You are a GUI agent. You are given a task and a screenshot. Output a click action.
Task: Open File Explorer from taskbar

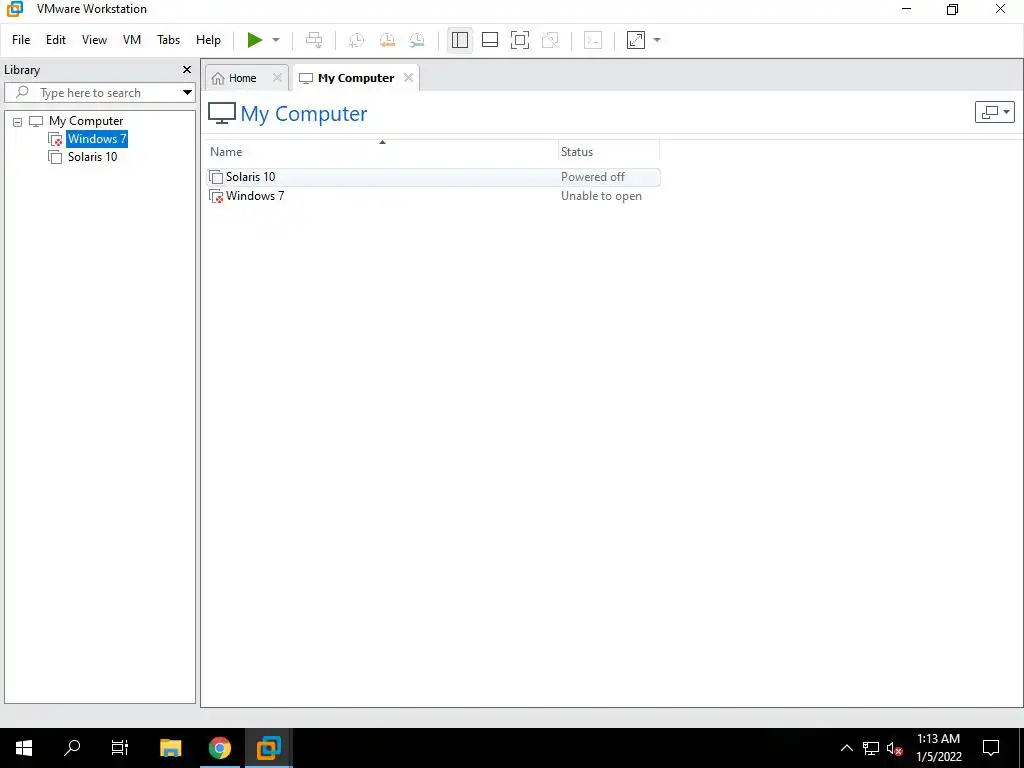[x=170, y=748]
